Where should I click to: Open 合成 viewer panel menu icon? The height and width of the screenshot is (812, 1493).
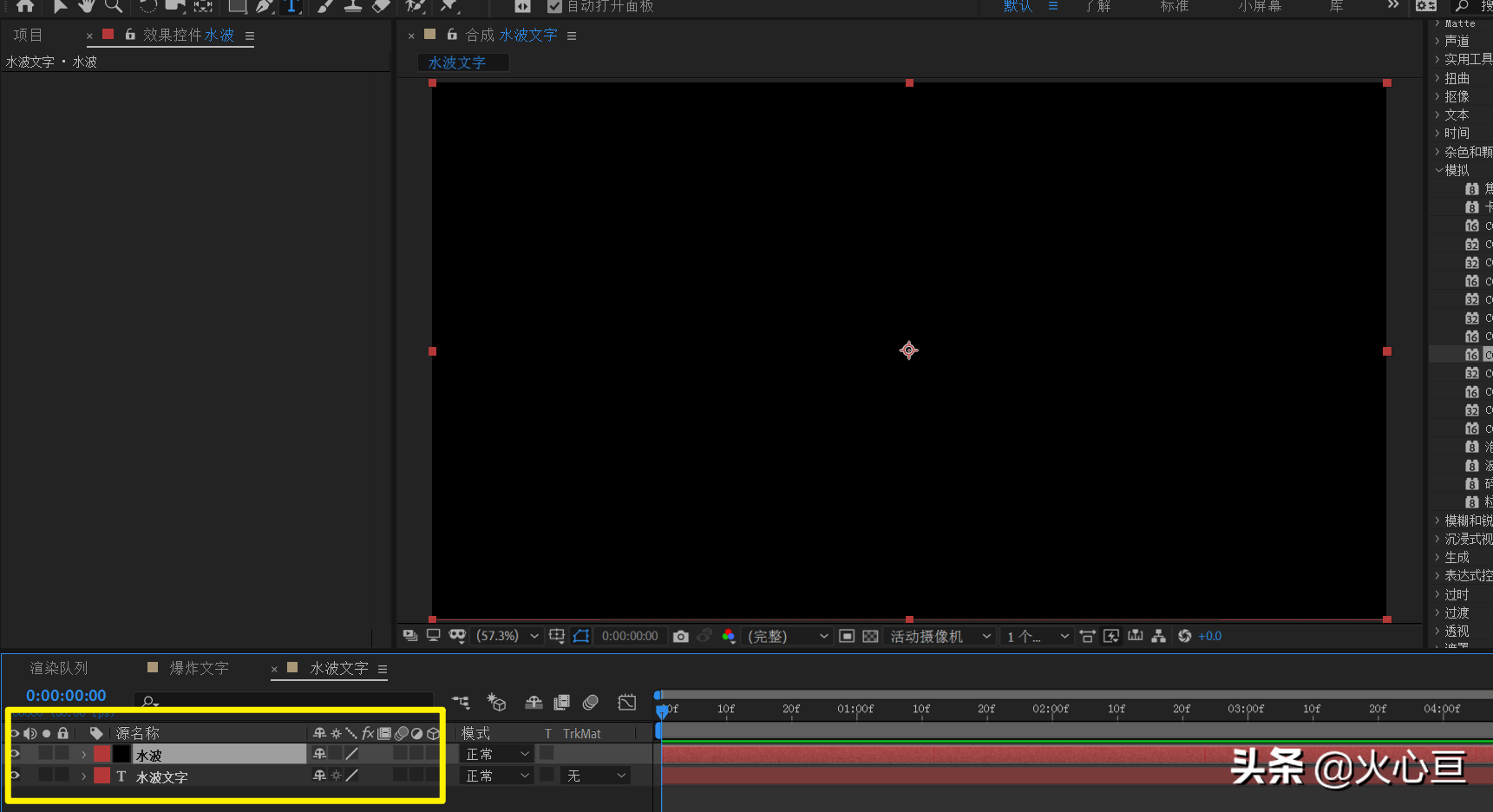(x=572, y=36)
